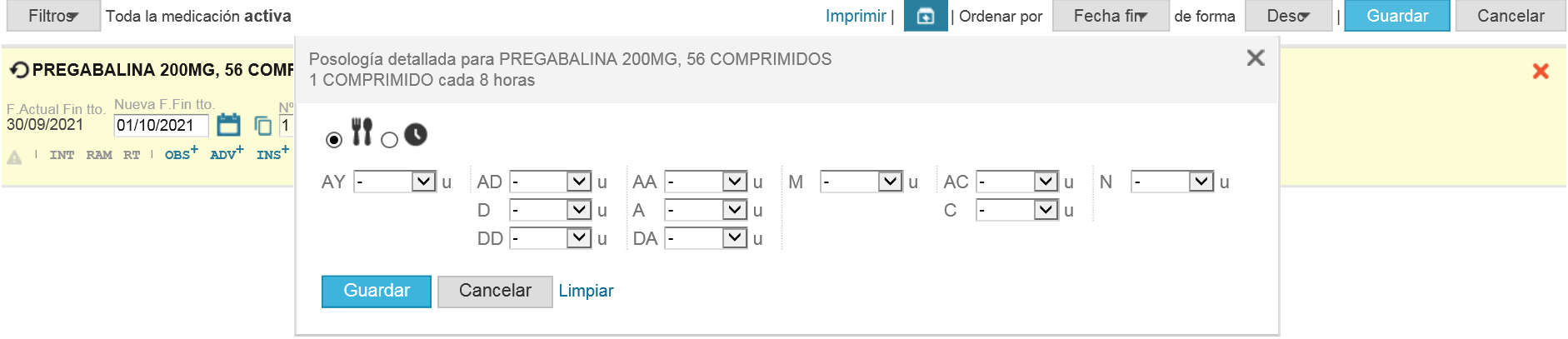This screenshot has width=1568, height=339.
Task: Click the Limpiar link
Action: click(586, 291)
